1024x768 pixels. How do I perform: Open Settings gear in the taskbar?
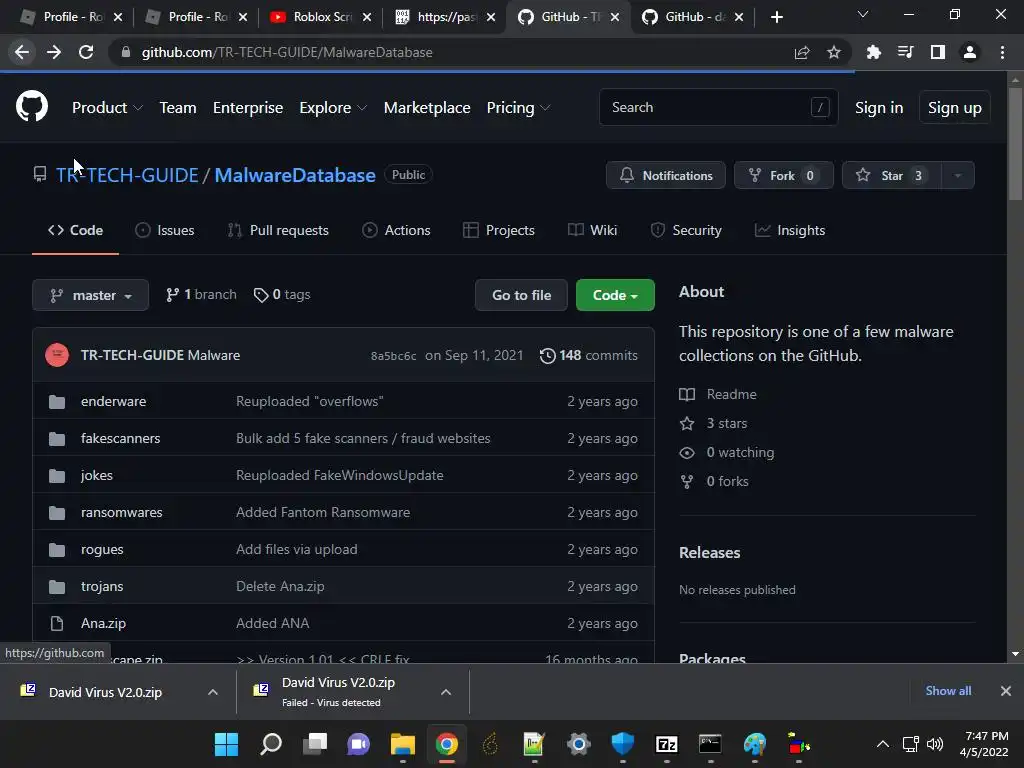[x=579, y=744]
